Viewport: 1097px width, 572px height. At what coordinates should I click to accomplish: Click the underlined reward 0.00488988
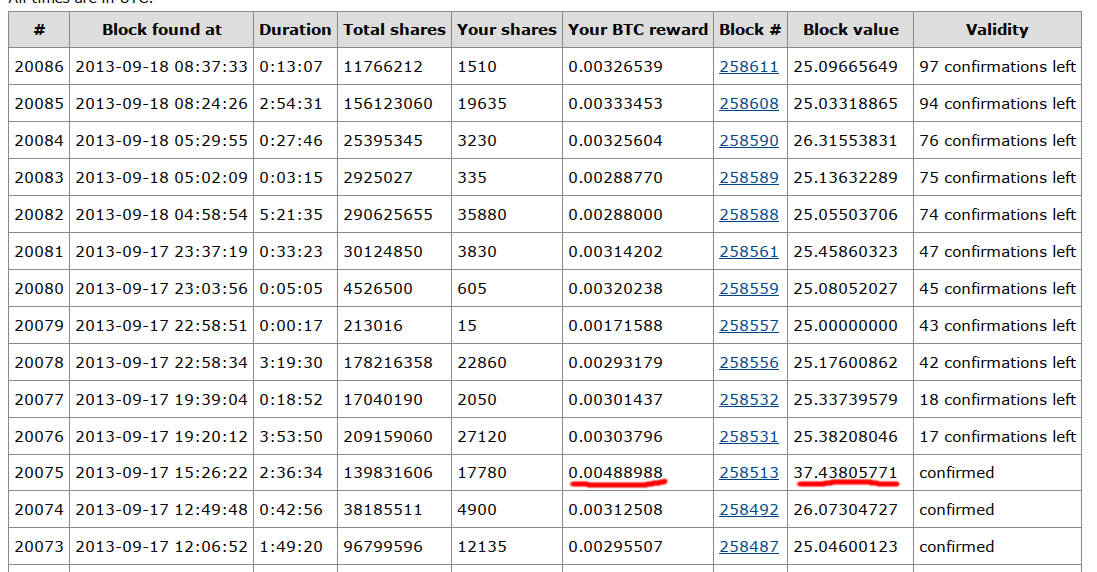tap(615, 473)
